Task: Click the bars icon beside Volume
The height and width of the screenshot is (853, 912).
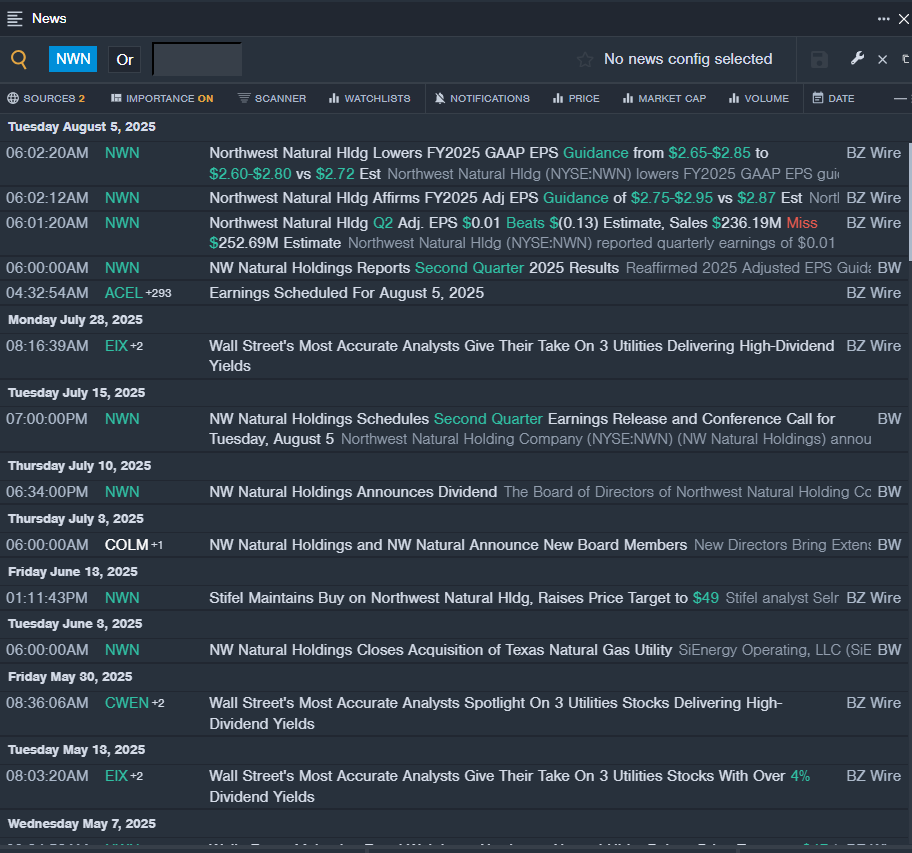Action: point(734,98)
